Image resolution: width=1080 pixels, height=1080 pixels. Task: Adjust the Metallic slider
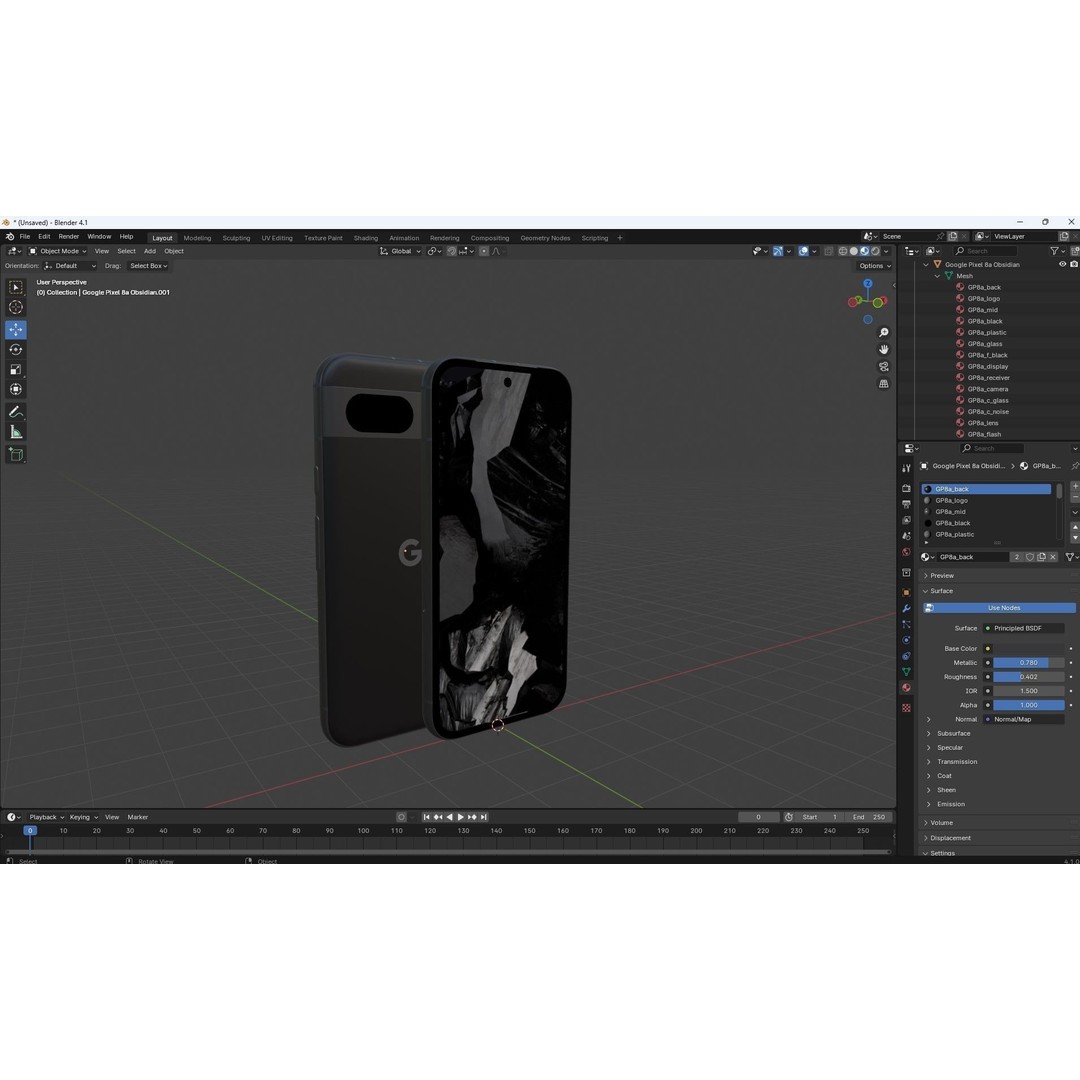[x=1028, y=663]
